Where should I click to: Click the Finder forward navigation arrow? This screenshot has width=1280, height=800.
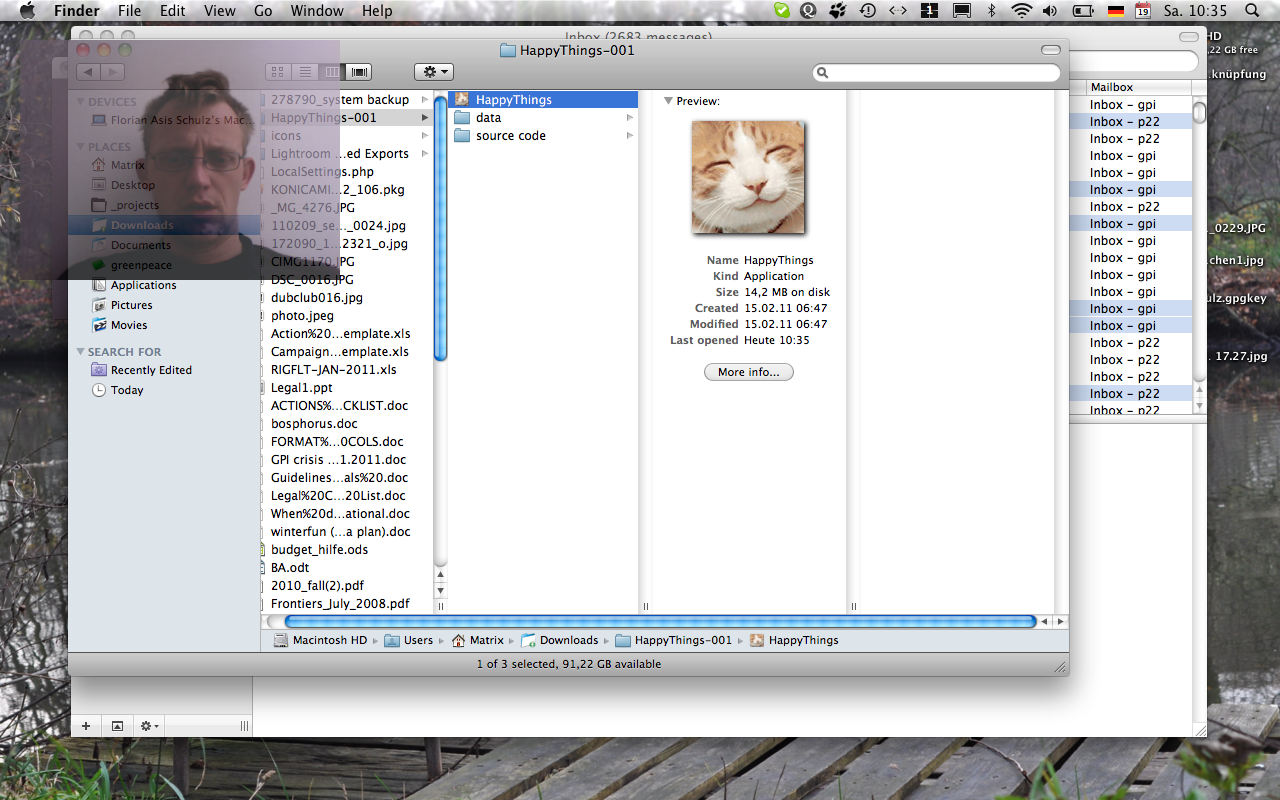(112, 72)
